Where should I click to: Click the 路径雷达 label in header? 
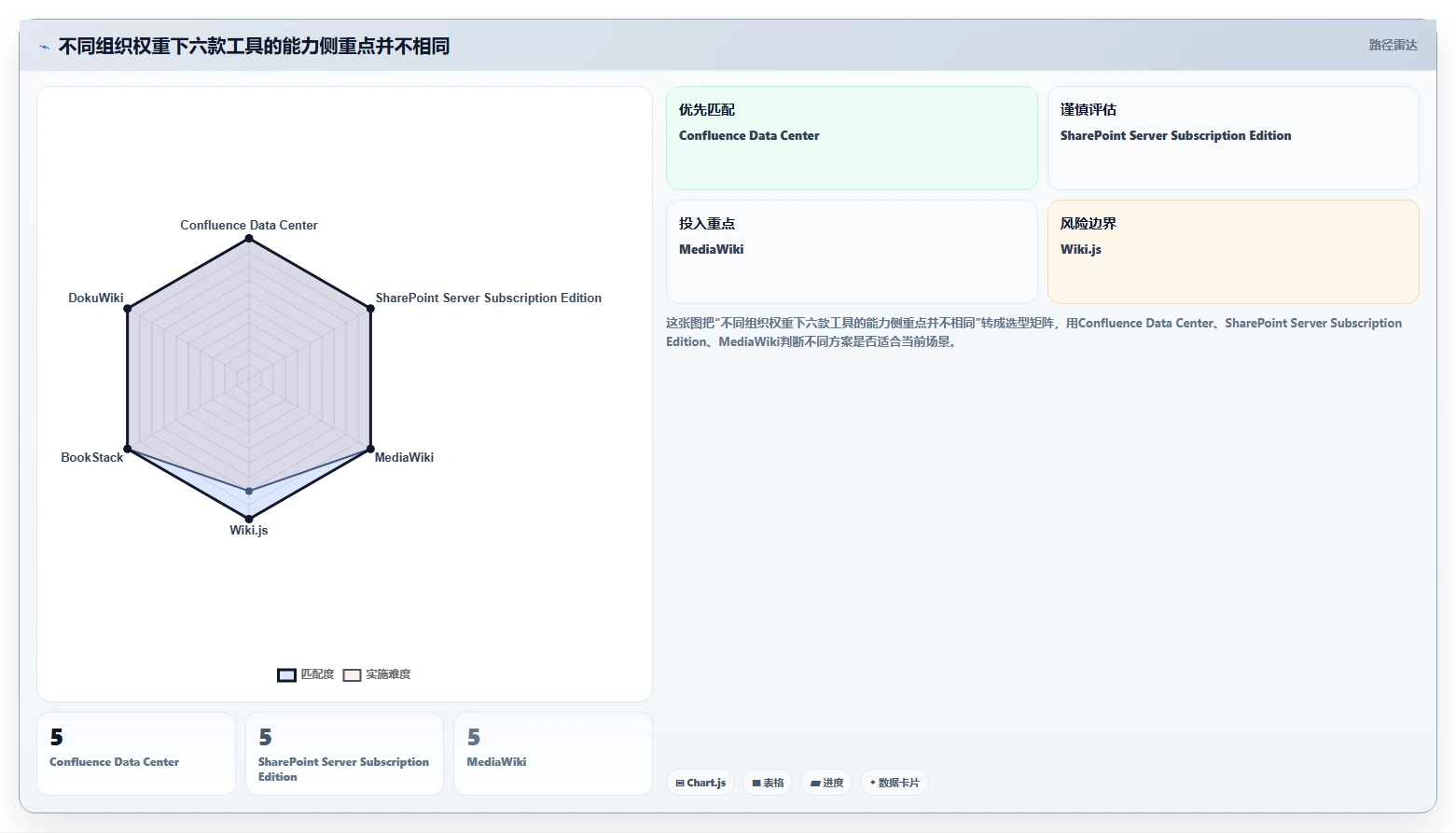1393,45
